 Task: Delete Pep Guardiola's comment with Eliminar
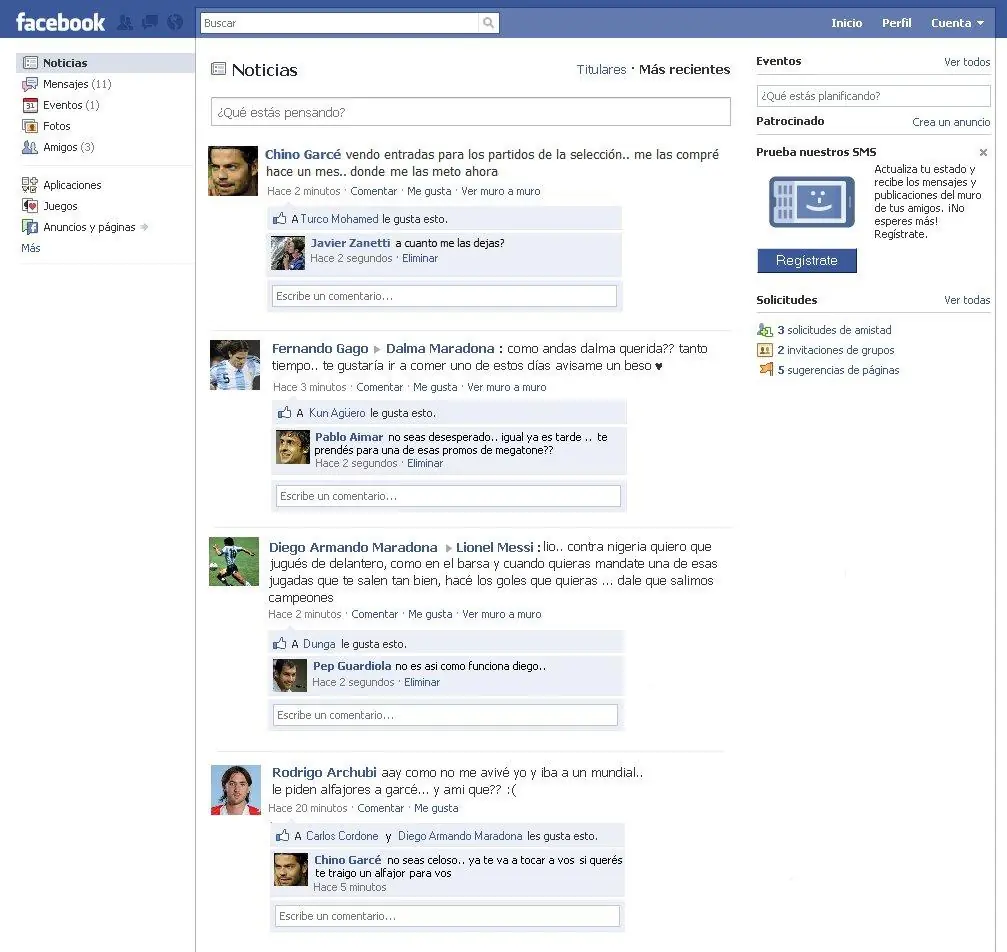[422, 682]
